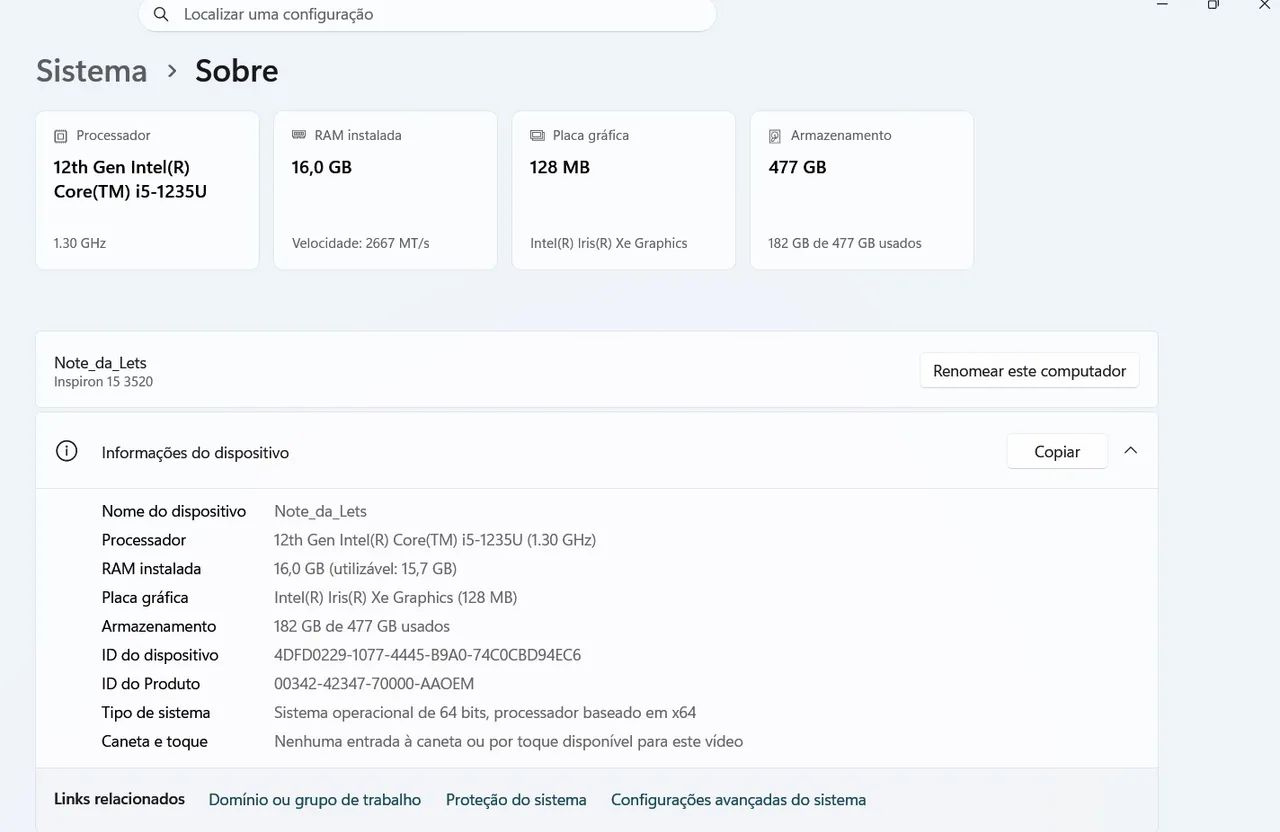Screen dimensions: 1280x832
Task: Click the Armazenamento drive icon
Action: tap(775, 136)
